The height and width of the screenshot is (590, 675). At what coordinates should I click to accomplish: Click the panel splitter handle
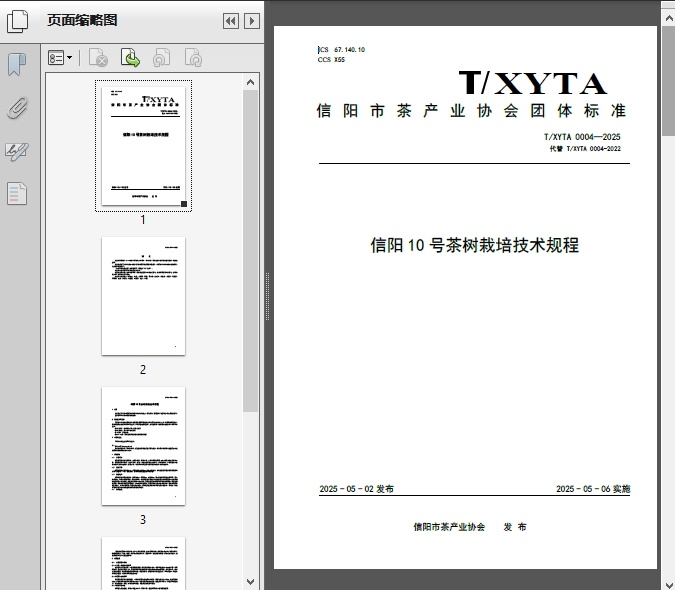pyautogui.click(x=267, y=297)
